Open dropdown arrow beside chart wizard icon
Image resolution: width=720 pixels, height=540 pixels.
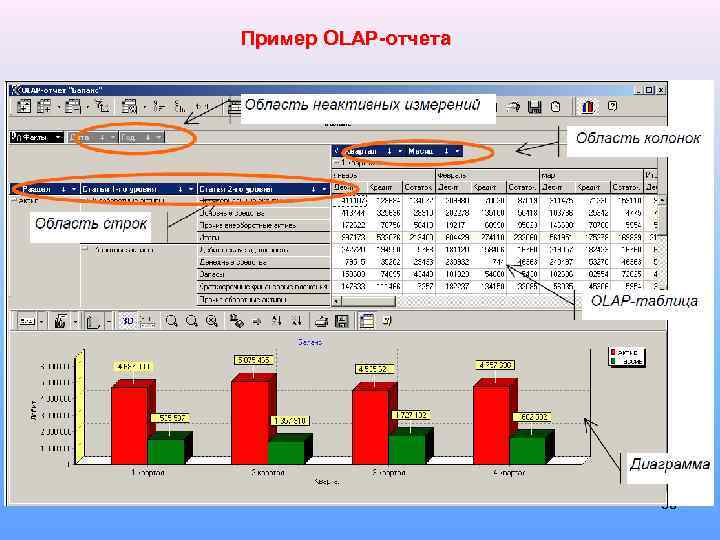(75, 321)
